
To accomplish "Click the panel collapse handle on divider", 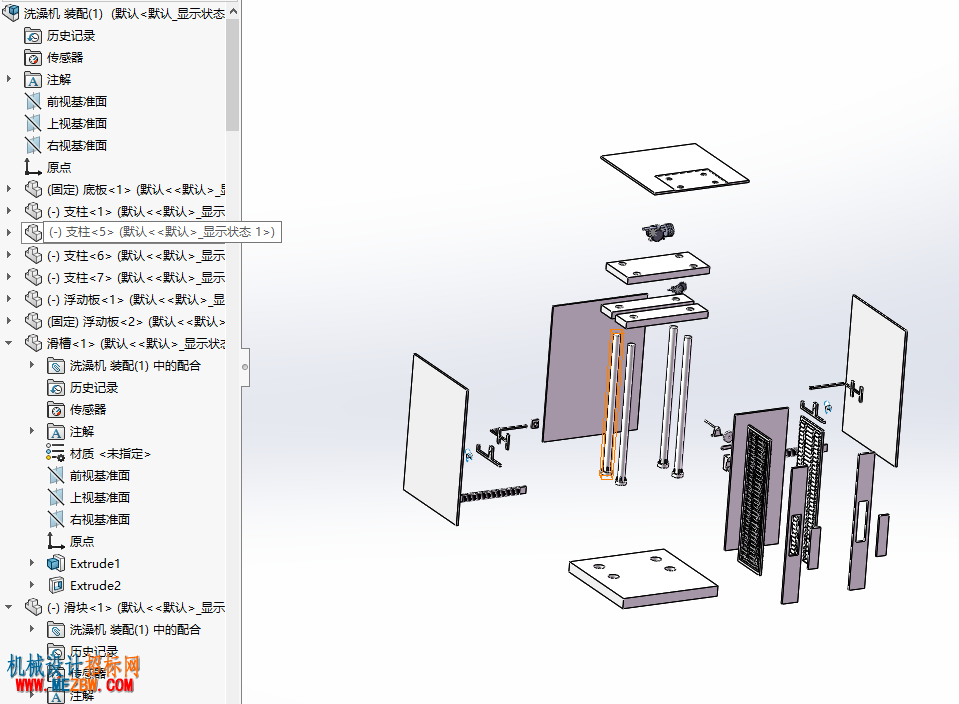I will (x=245, y=367).
